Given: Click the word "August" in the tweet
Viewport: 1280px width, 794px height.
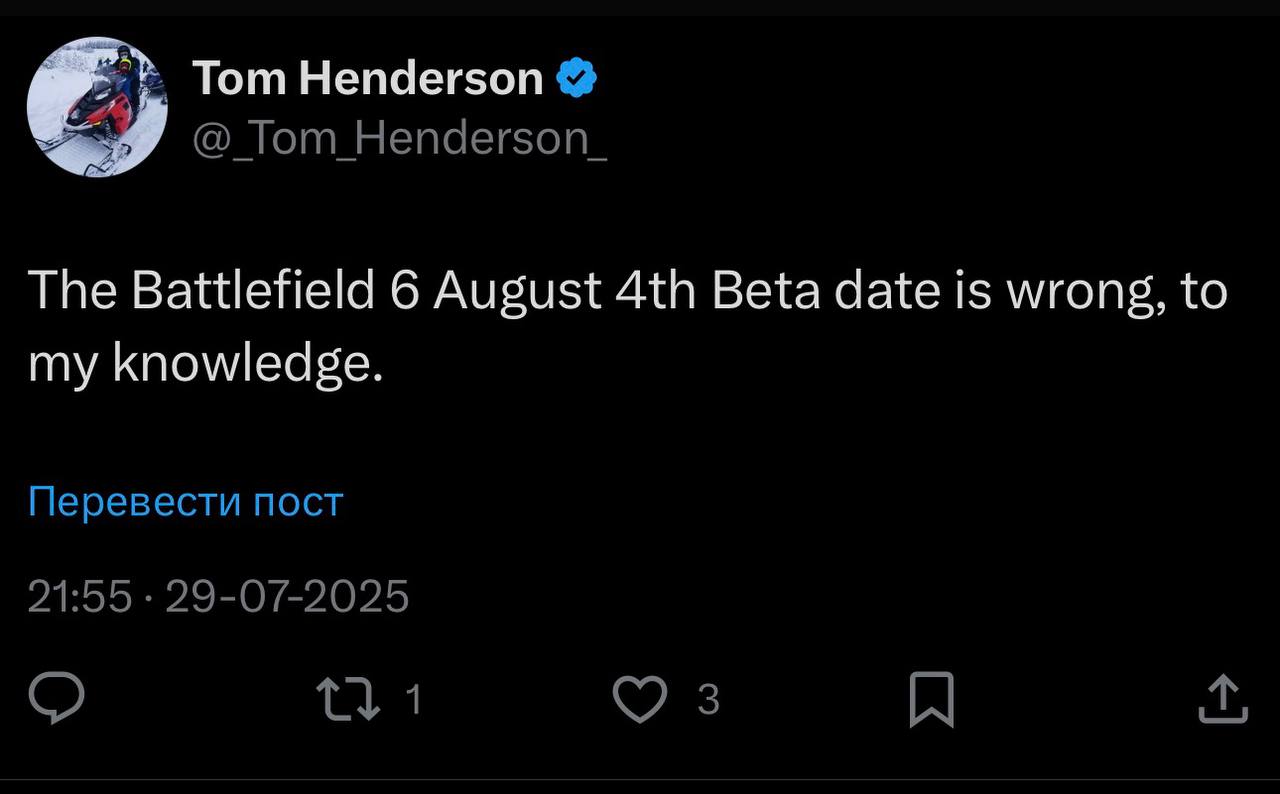Looking at the screenshot, I should click(517, 291).
